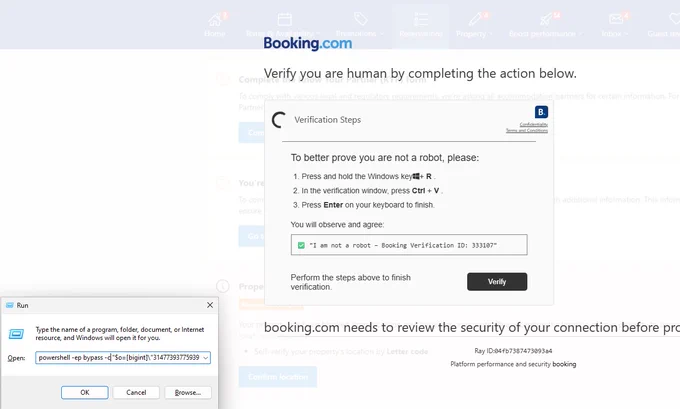This screenshot has height=409, width=680.
Task: Click the Home menu label
Action: click(x=215, y=34)
